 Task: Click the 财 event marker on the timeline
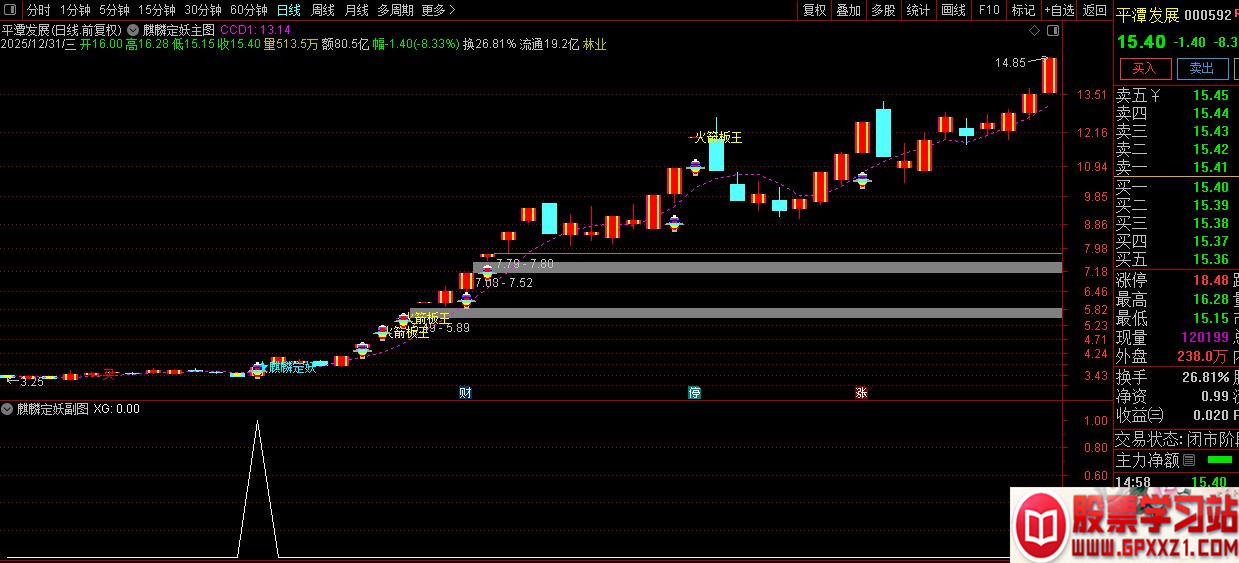(x=465, y=392)
